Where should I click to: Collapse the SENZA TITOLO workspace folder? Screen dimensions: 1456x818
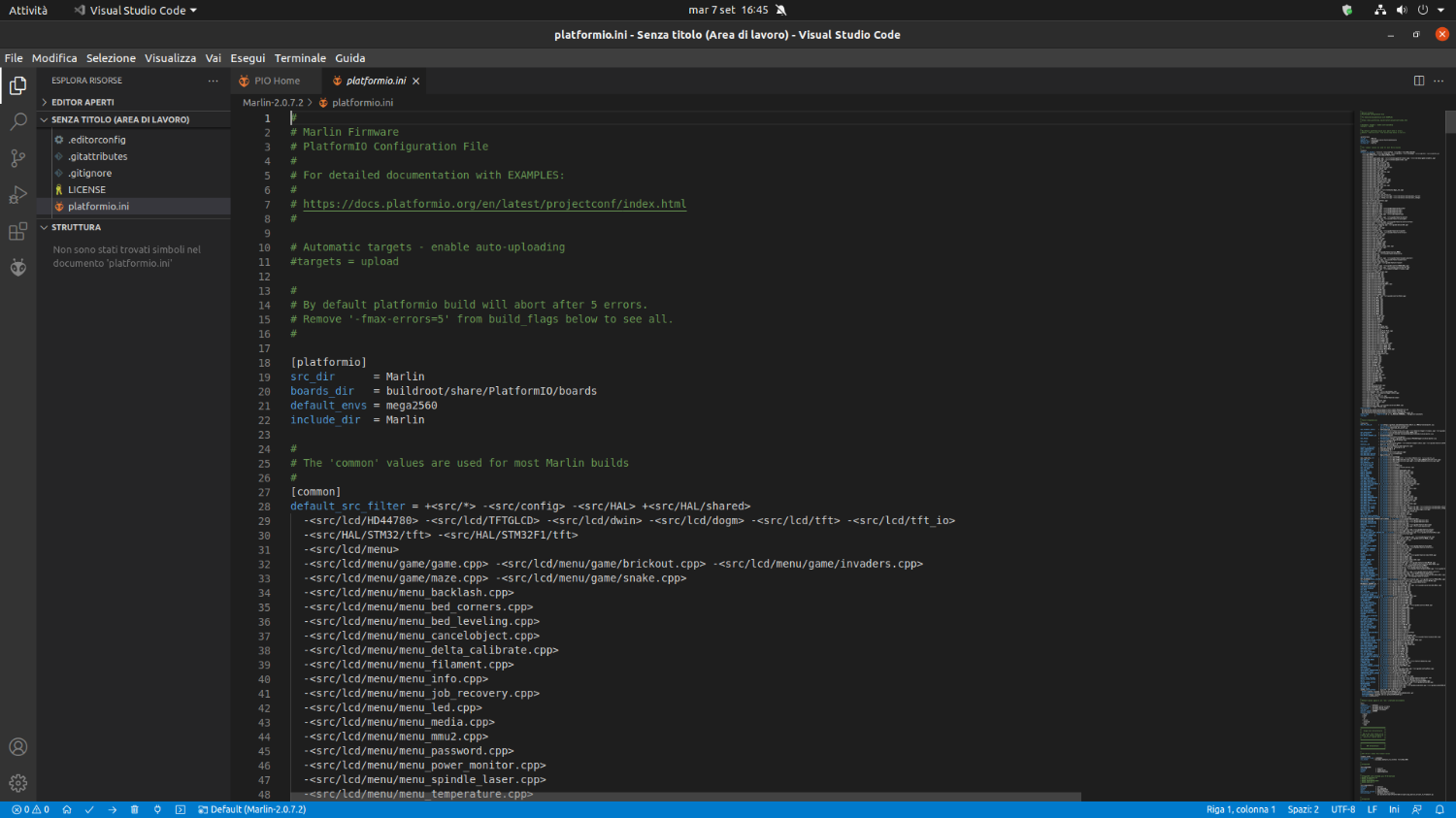[119, 119]
